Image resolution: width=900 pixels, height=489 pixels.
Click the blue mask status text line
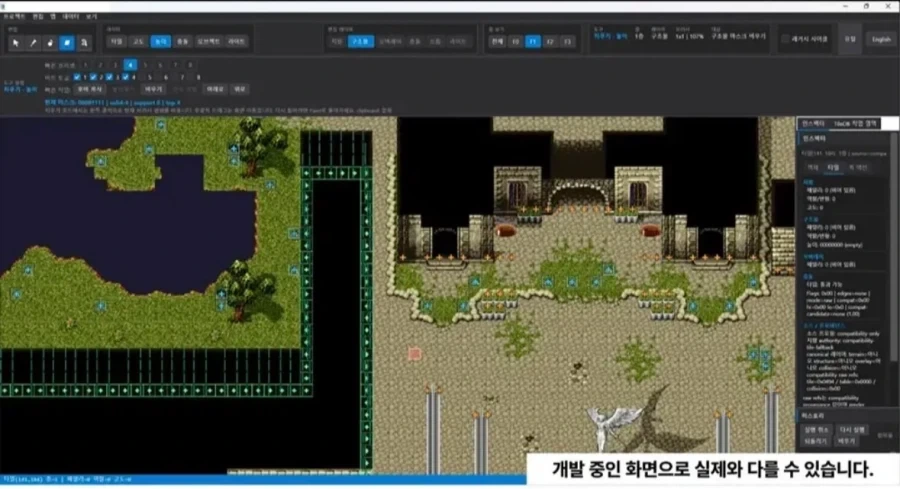112,103
